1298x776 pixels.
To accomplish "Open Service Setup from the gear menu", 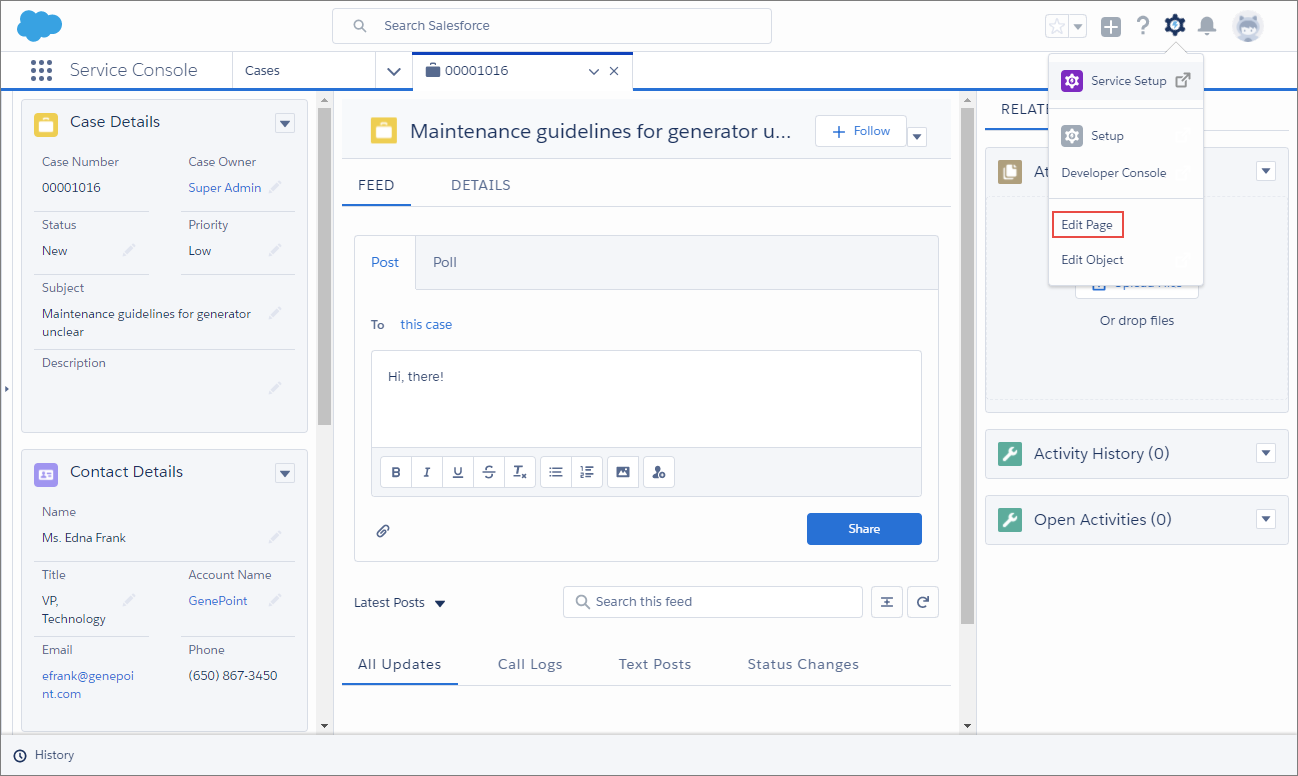I will [x=1126, y=81].
